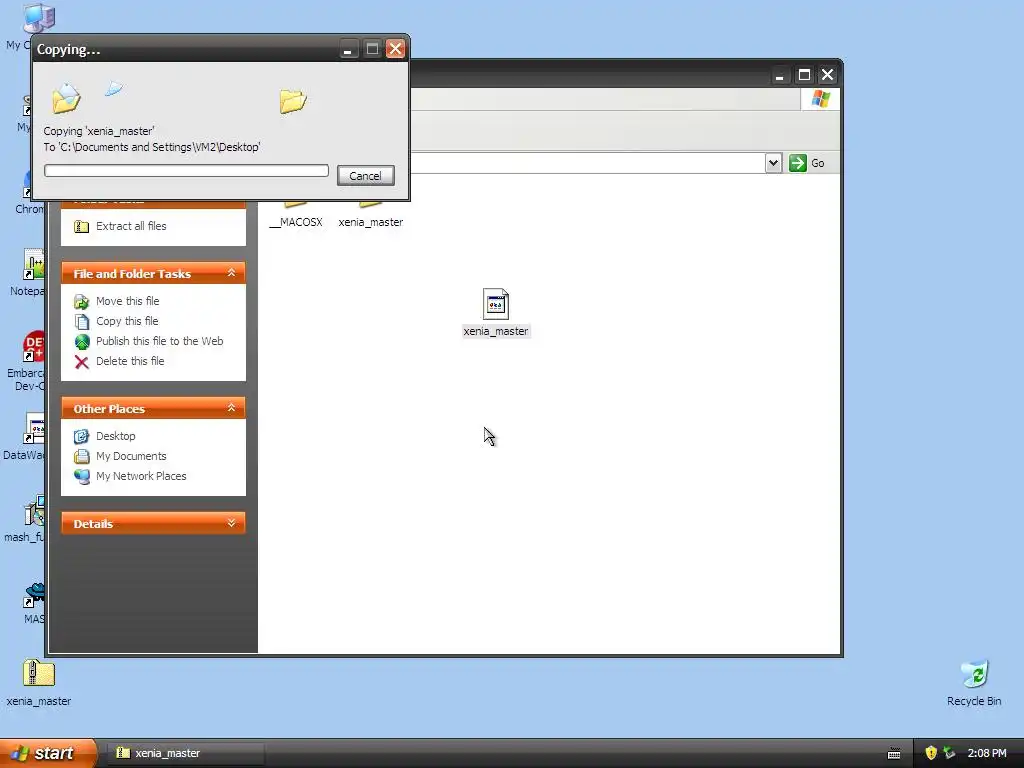Close the xenia_master explorer window
This screenshot has width=1024, height=768.
[827, 75]
